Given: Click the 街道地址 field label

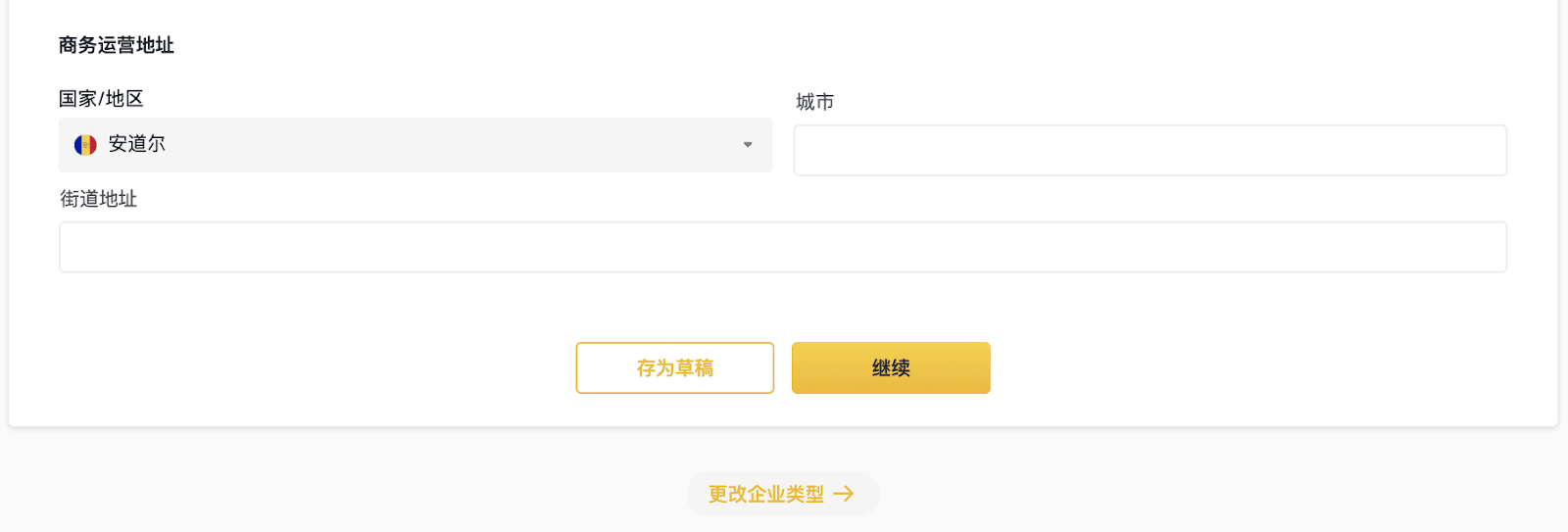Looking at the screenshot, I should click(99, 199).
